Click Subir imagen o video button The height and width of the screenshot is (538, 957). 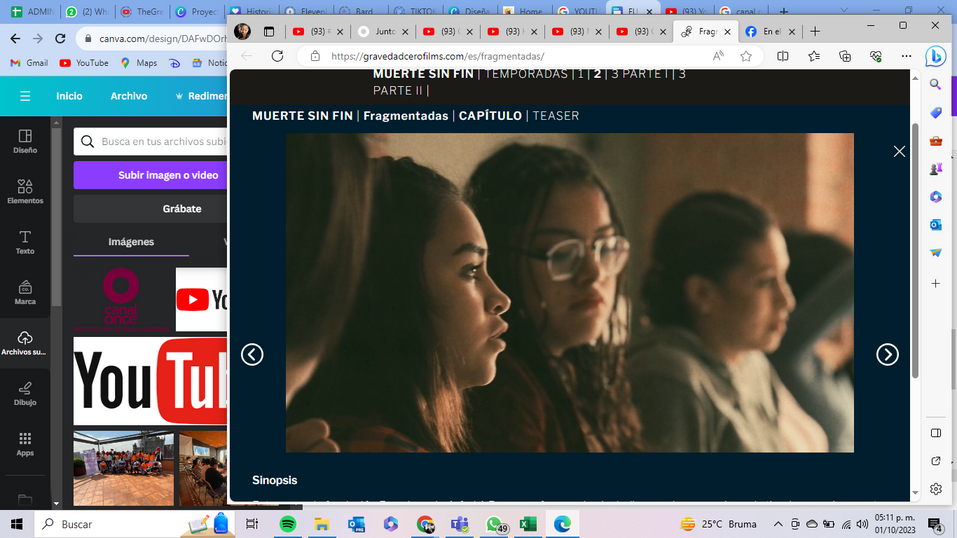[150, 175]
